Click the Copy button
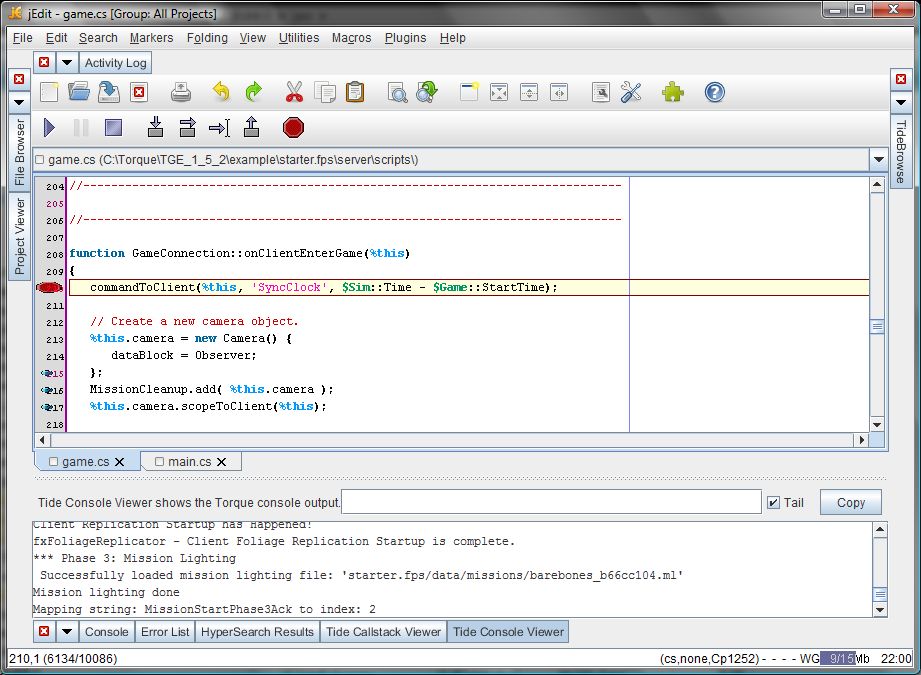The width and height of the screenshot is (921, 675). 850,502
